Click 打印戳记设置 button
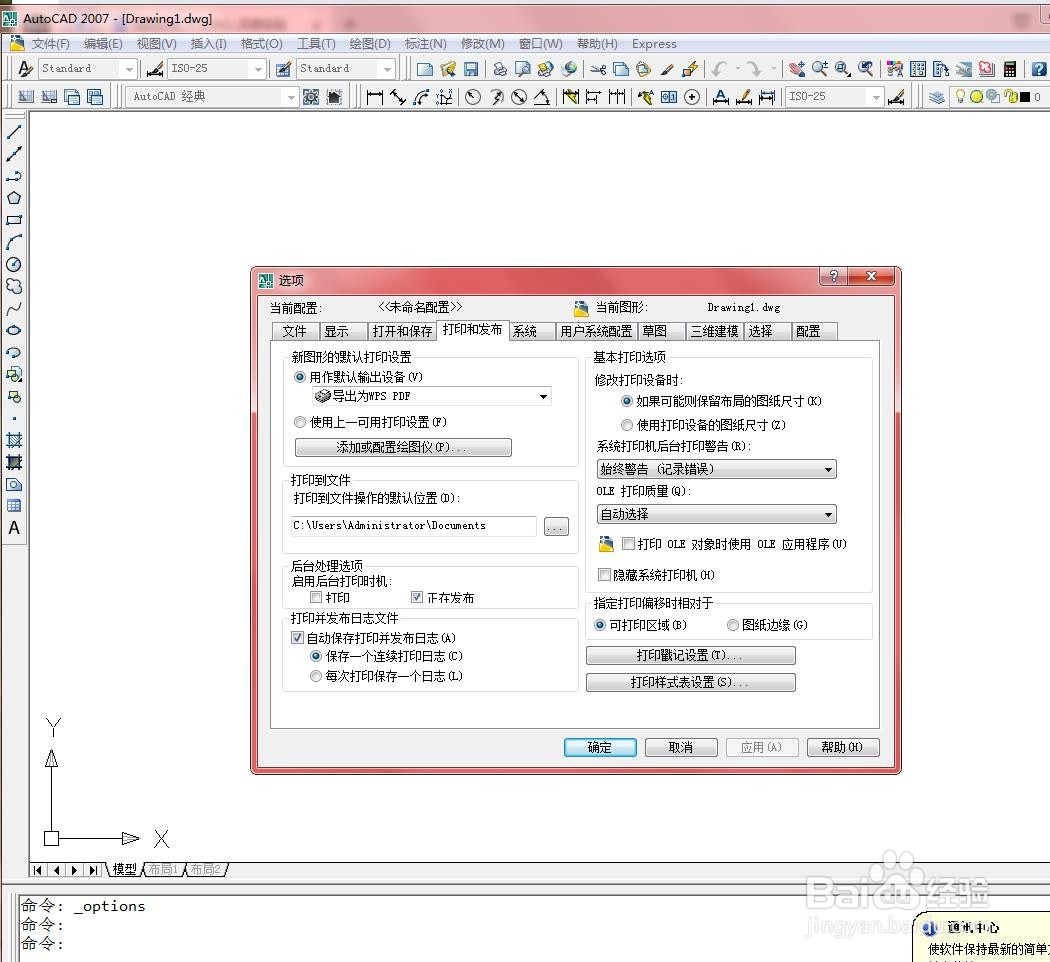 click(690, 655)
